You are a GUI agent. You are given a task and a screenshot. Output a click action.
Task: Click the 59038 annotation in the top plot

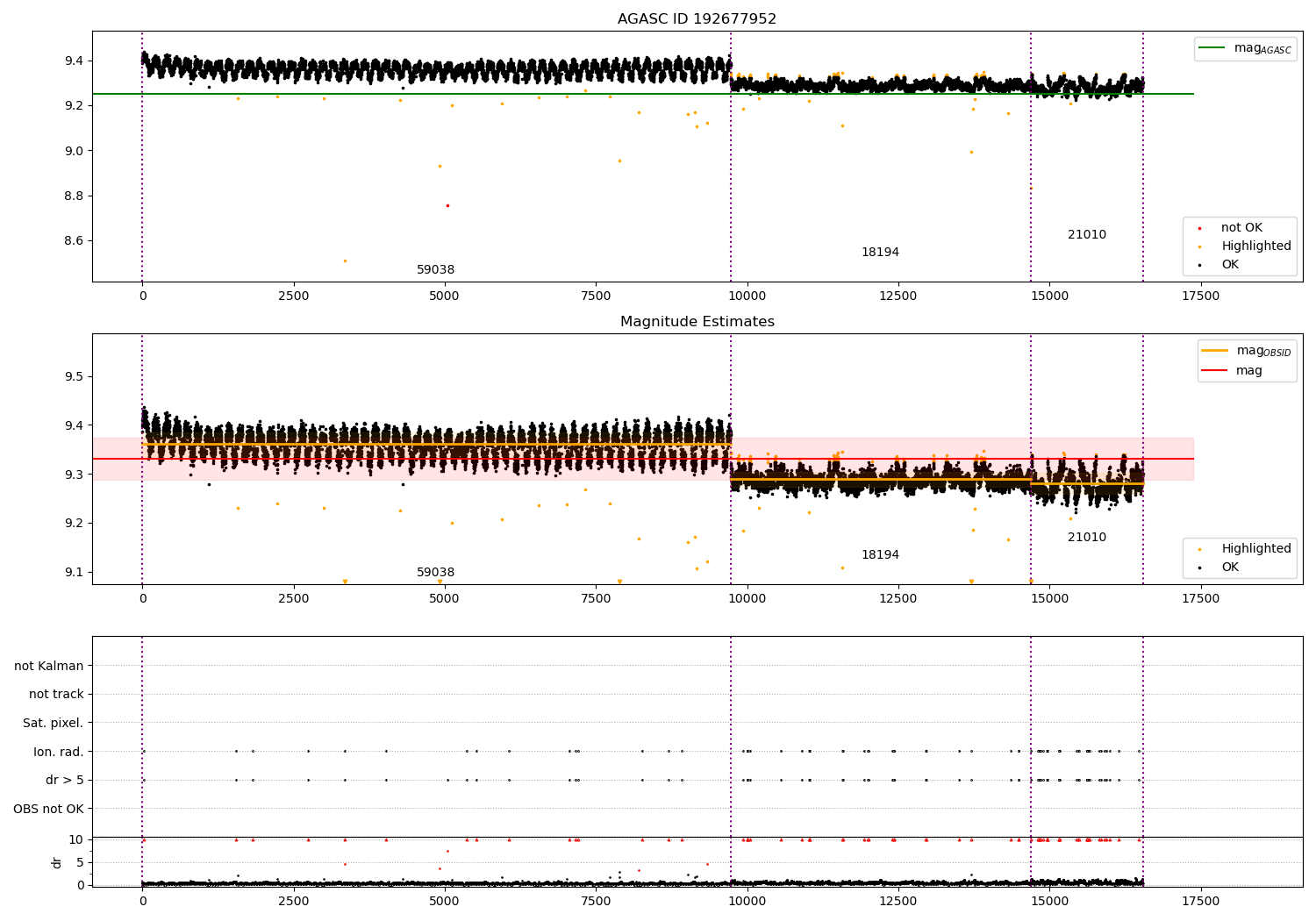coord(435,270)
